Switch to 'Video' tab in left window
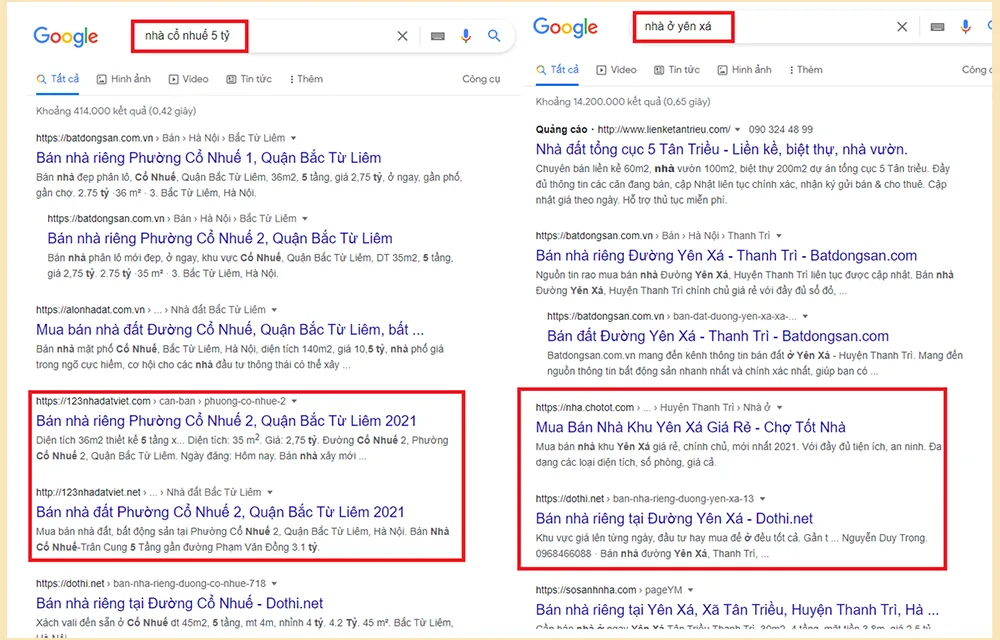The height and width of the screenshot is (640, 1000). click(x=189, y=79)
